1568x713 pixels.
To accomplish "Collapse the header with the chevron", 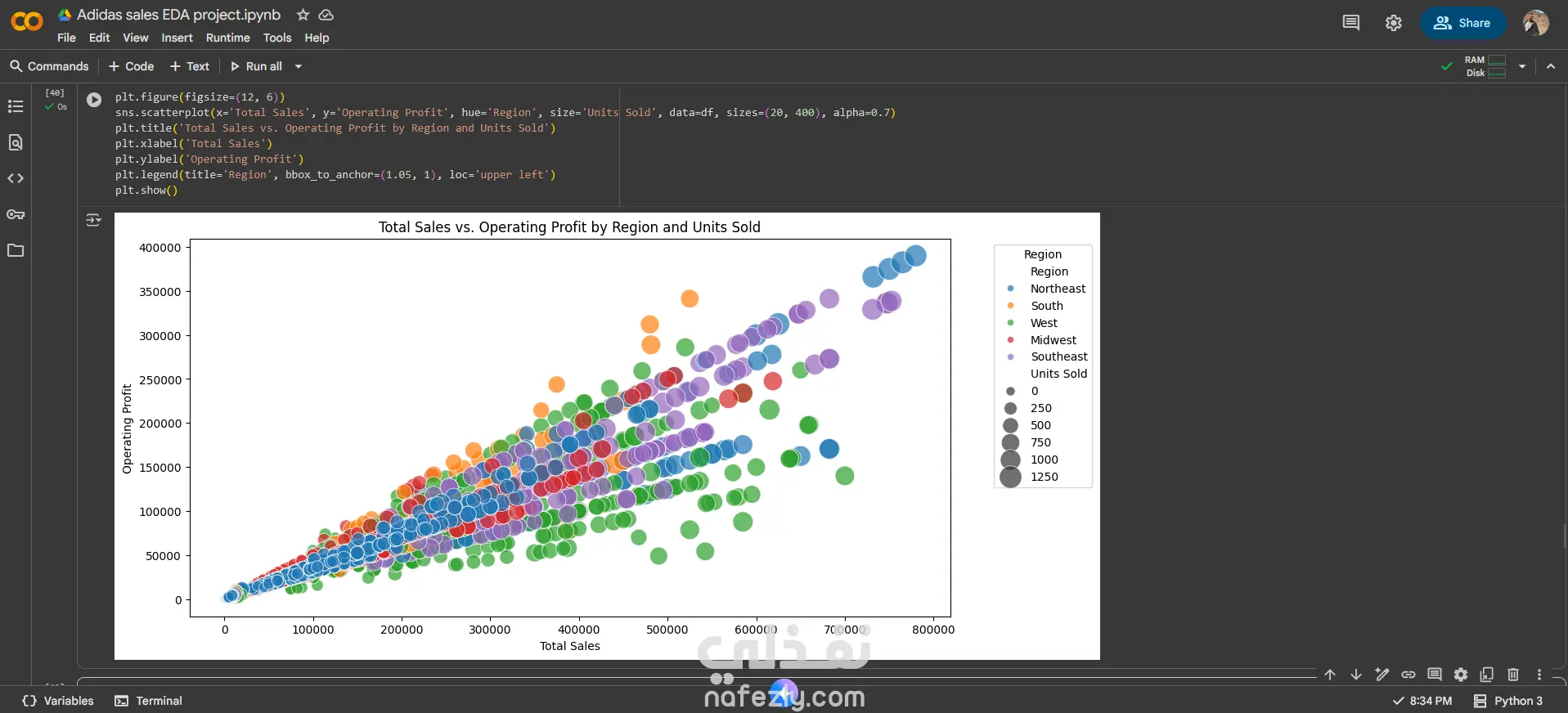I will pos(1551,66).
